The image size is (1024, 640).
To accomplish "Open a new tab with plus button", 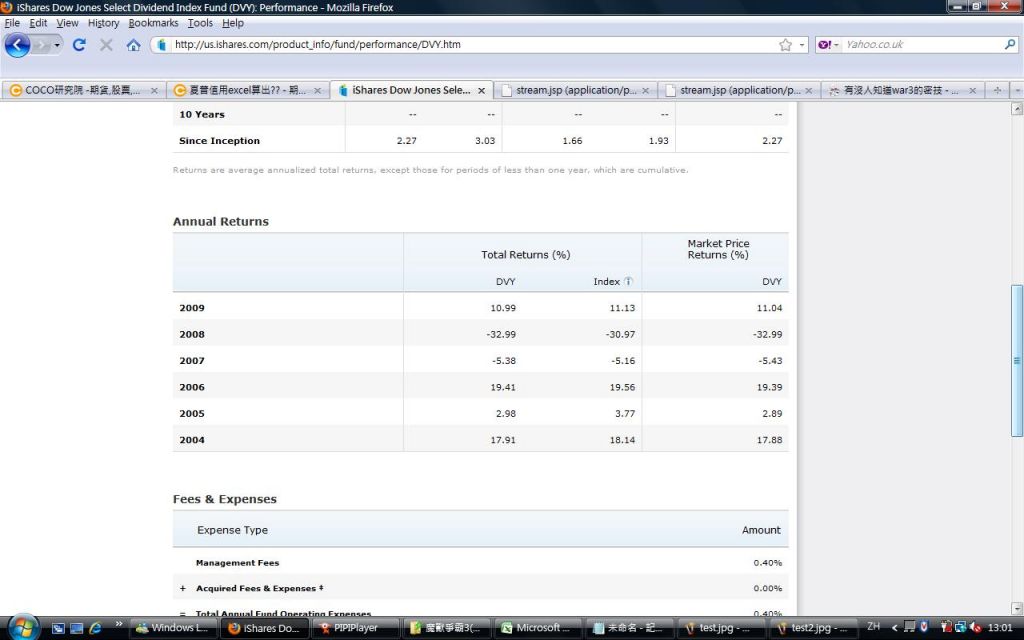I will (x=997, y=90).
